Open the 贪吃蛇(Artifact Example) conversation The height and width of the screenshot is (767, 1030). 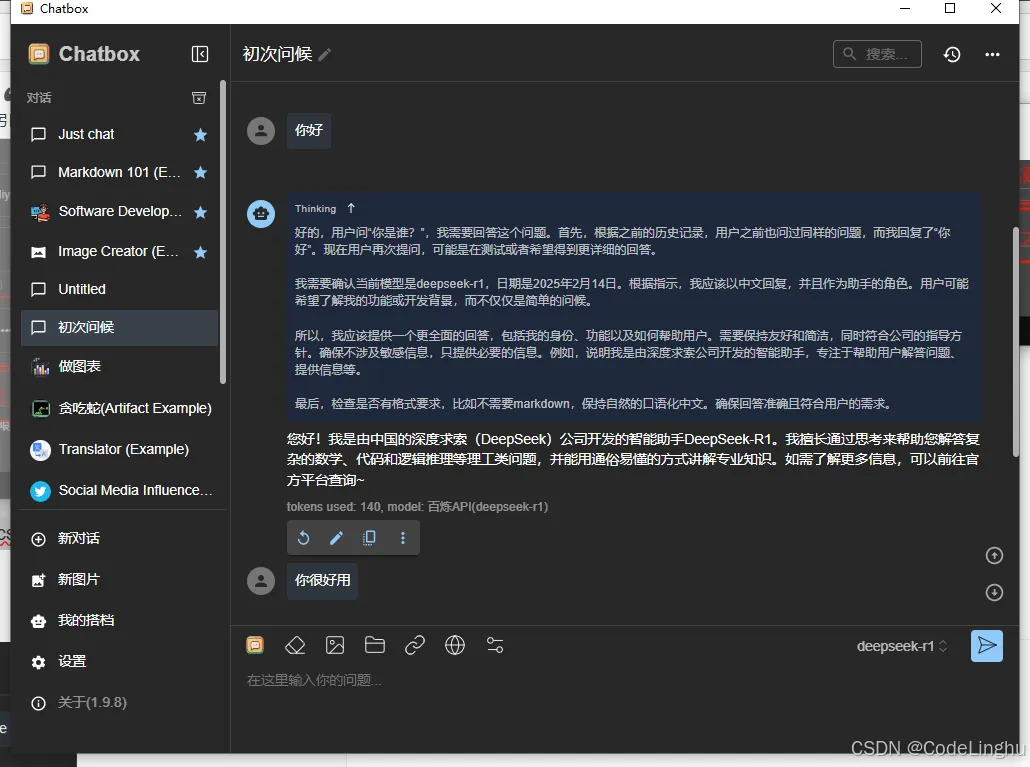(x=120, y=408)
